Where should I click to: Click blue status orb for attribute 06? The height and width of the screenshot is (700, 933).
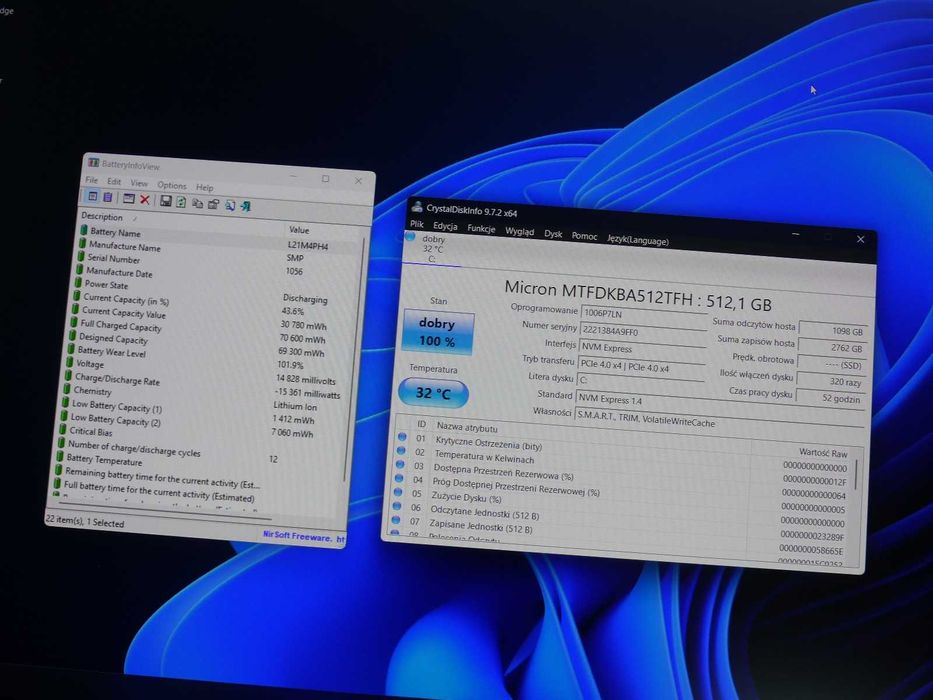[397, 506]
